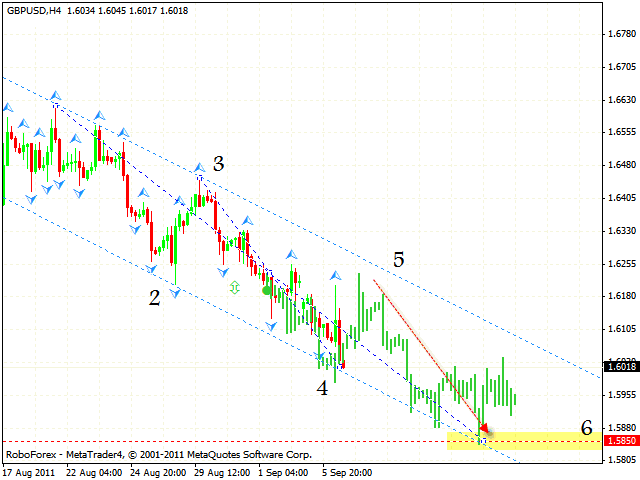Screen dimensions: 640x480
Task: Click the current price 1.6018 tag
Action: pos(620,366)
